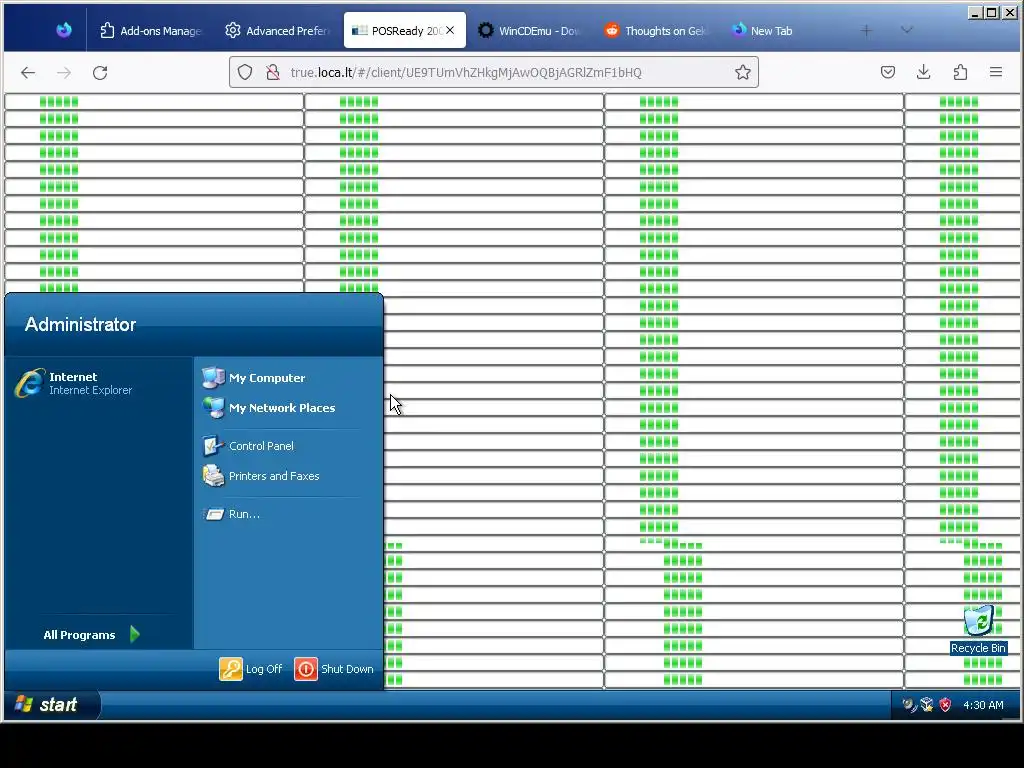Click the Log Off button
1024x768 pixels.
[251, 669]
